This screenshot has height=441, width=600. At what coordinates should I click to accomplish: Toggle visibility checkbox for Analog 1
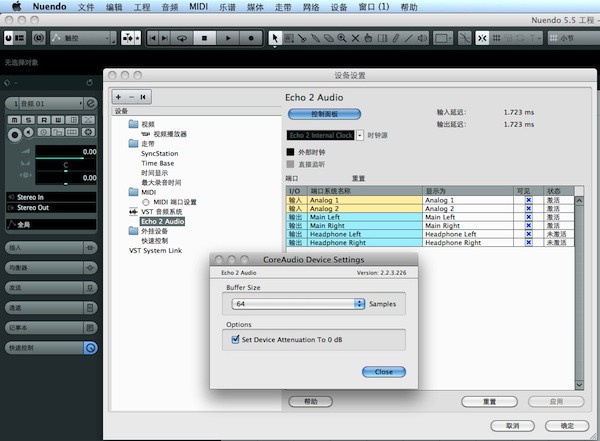point(528,200)
